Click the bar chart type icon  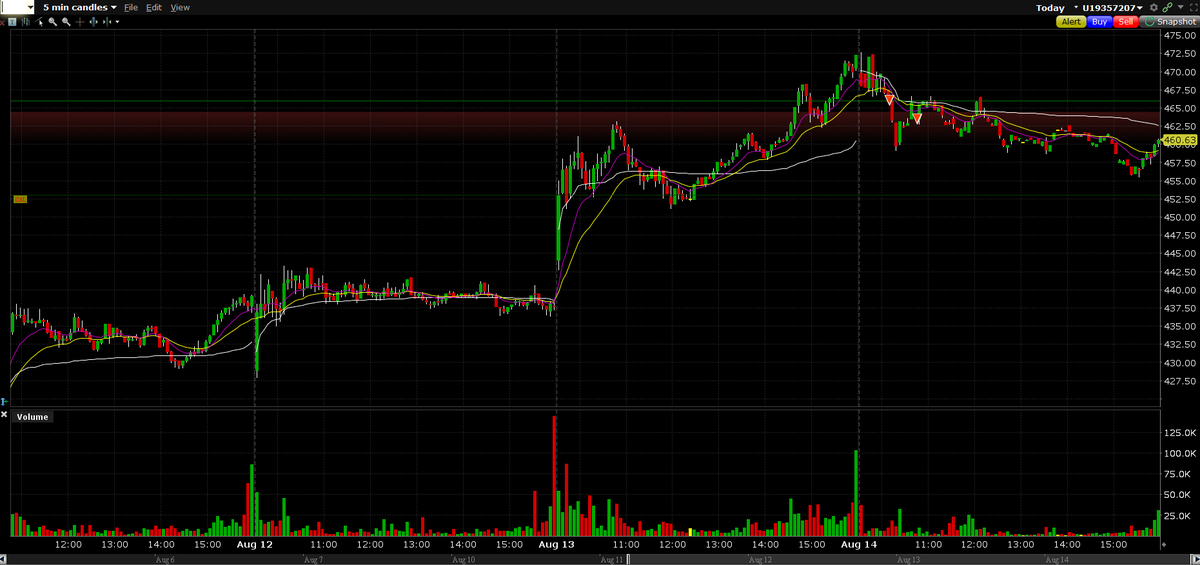tap(25, 22)
